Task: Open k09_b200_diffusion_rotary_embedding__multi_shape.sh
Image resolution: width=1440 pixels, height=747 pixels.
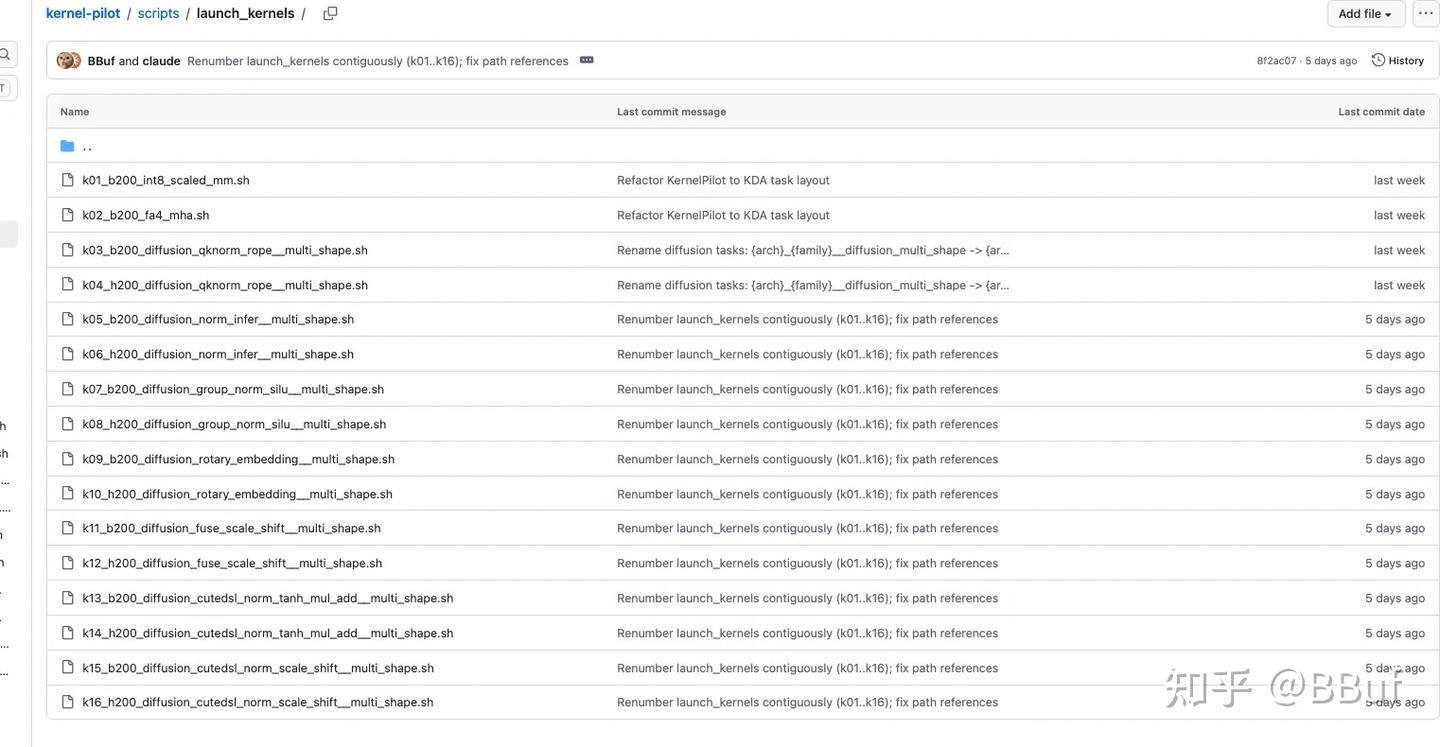Action: (238, 459)
